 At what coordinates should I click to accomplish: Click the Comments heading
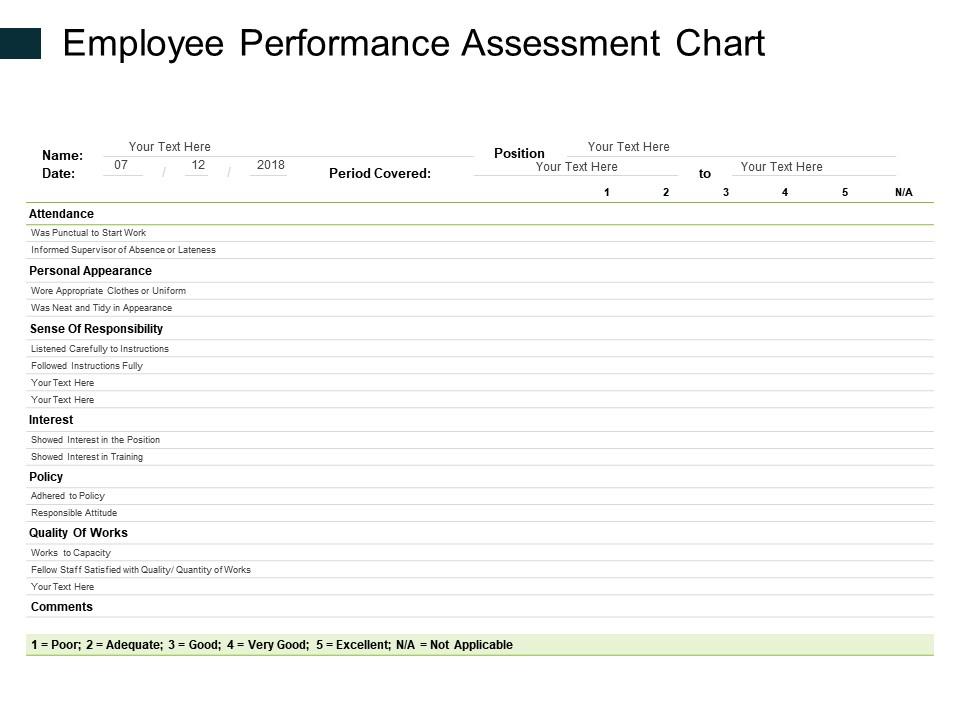tap(62, 607)
